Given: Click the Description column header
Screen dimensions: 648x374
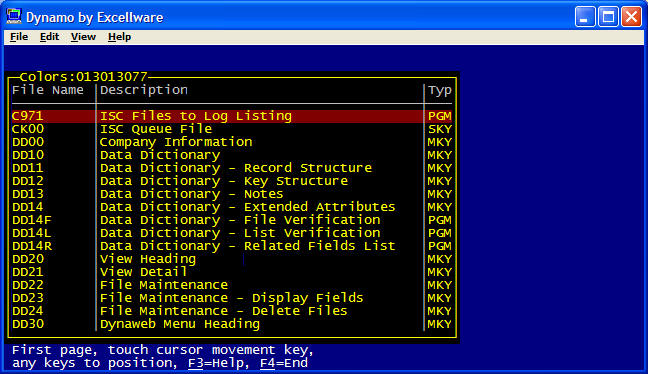Looking at the screenshot, I should 144,90.
